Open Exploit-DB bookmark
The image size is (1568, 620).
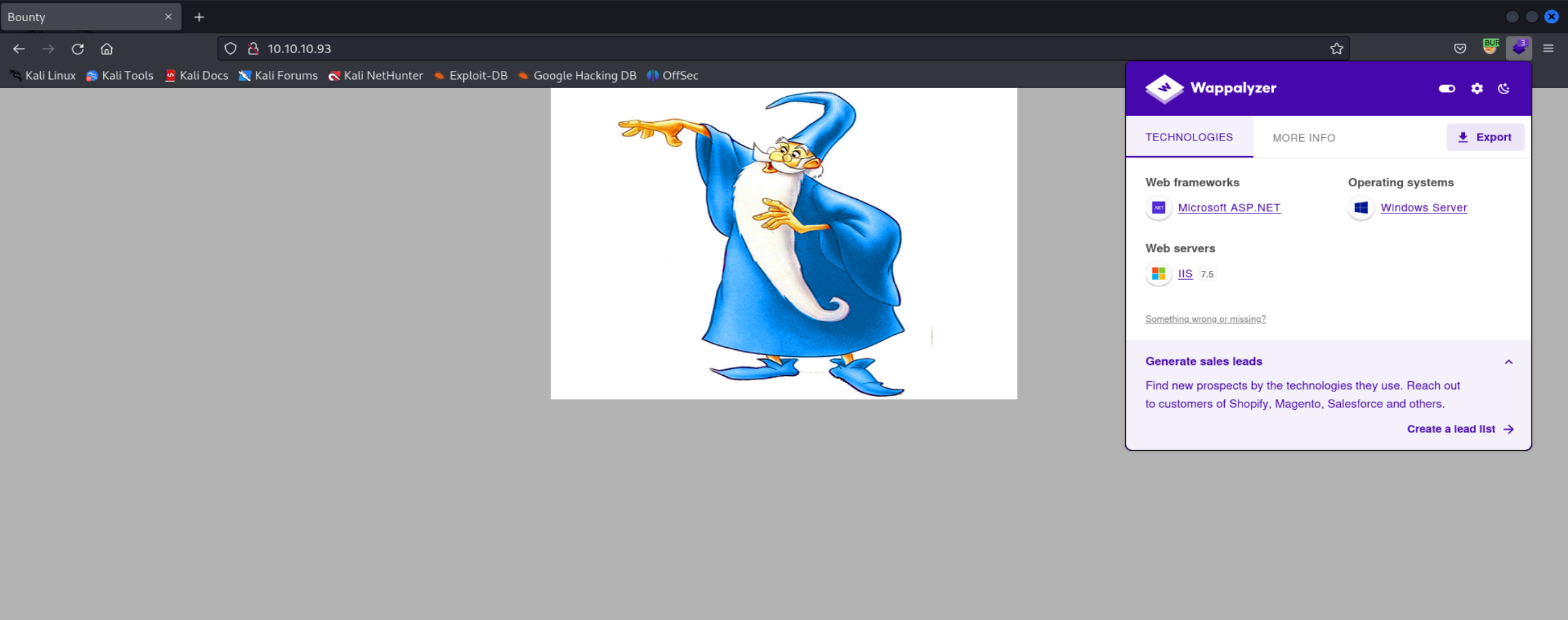coord(470,76)
